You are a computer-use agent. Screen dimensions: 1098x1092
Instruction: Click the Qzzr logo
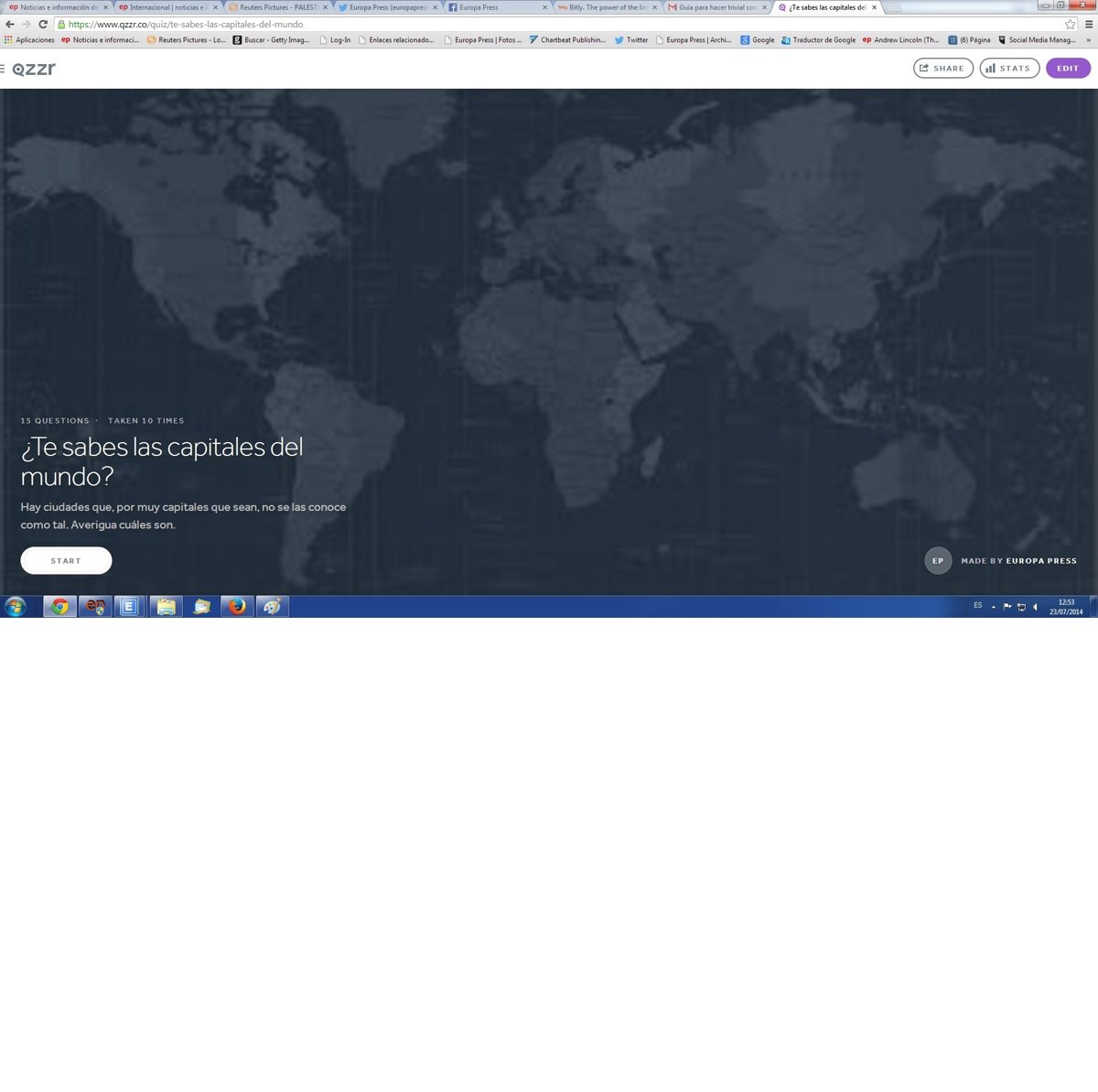click(34, 69)
